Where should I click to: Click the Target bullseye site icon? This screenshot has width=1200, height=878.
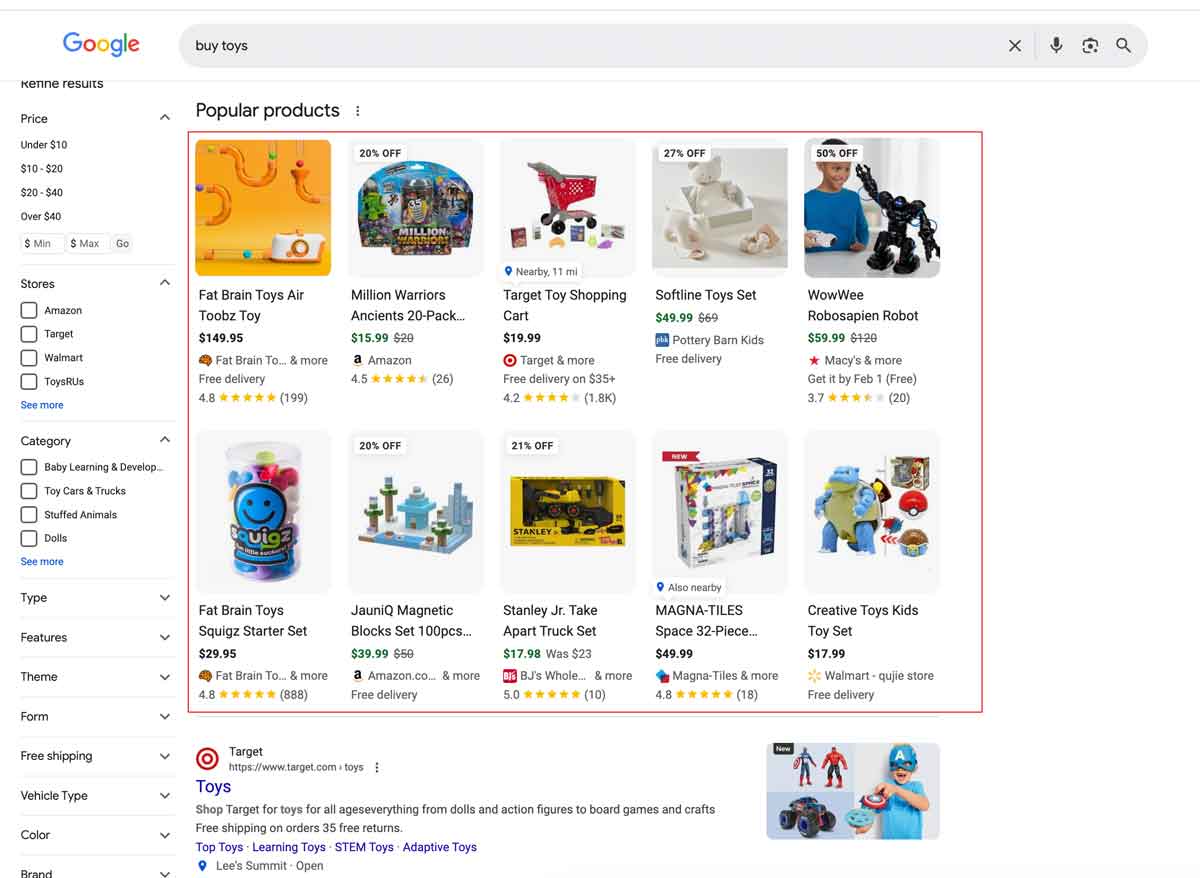207,758
